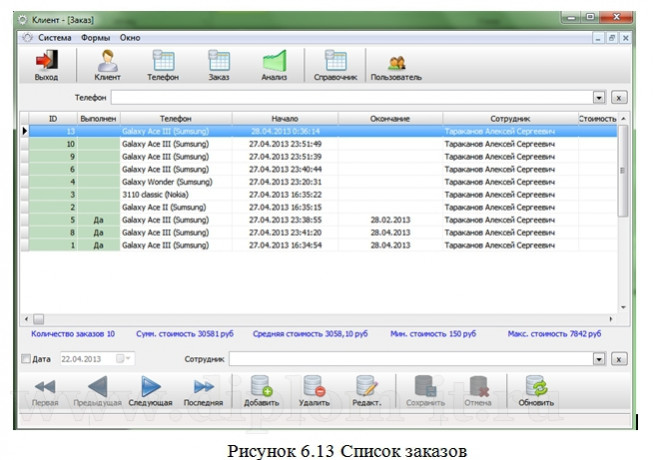Clear Телефон filter with x button
The height and width of the screenshot is (460, 654).
(x=619, y=98)
